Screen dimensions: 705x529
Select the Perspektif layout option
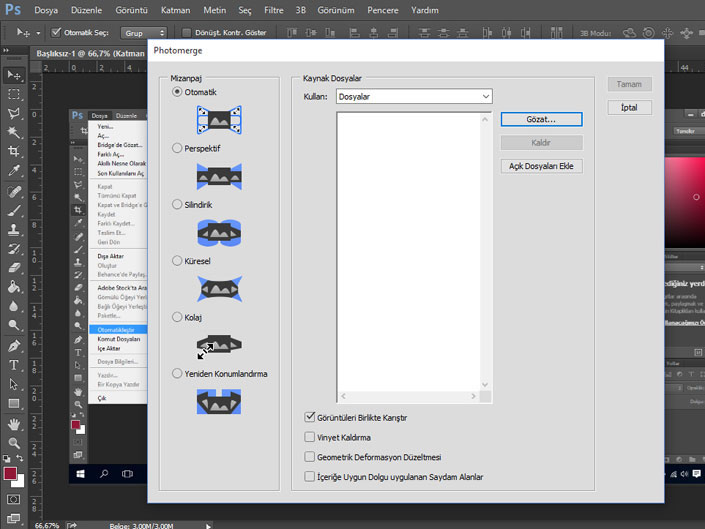177,148
